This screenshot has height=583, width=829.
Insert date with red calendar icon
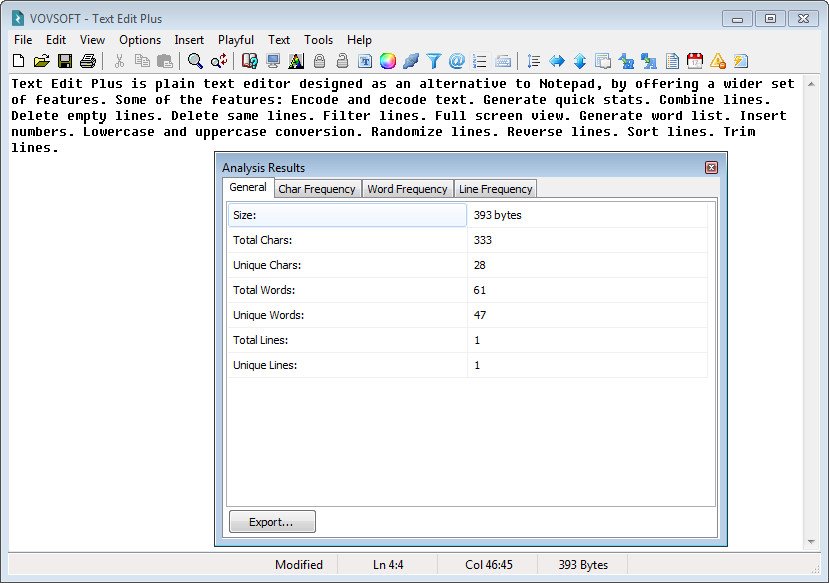695,61
